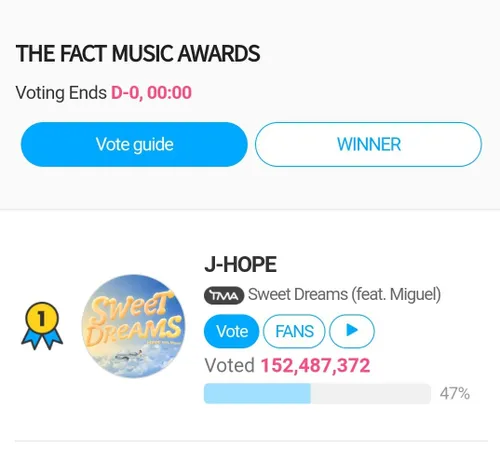Click THE FACT MUSIC AWARDS heading

pyautogui.click(x=138, y=53)
